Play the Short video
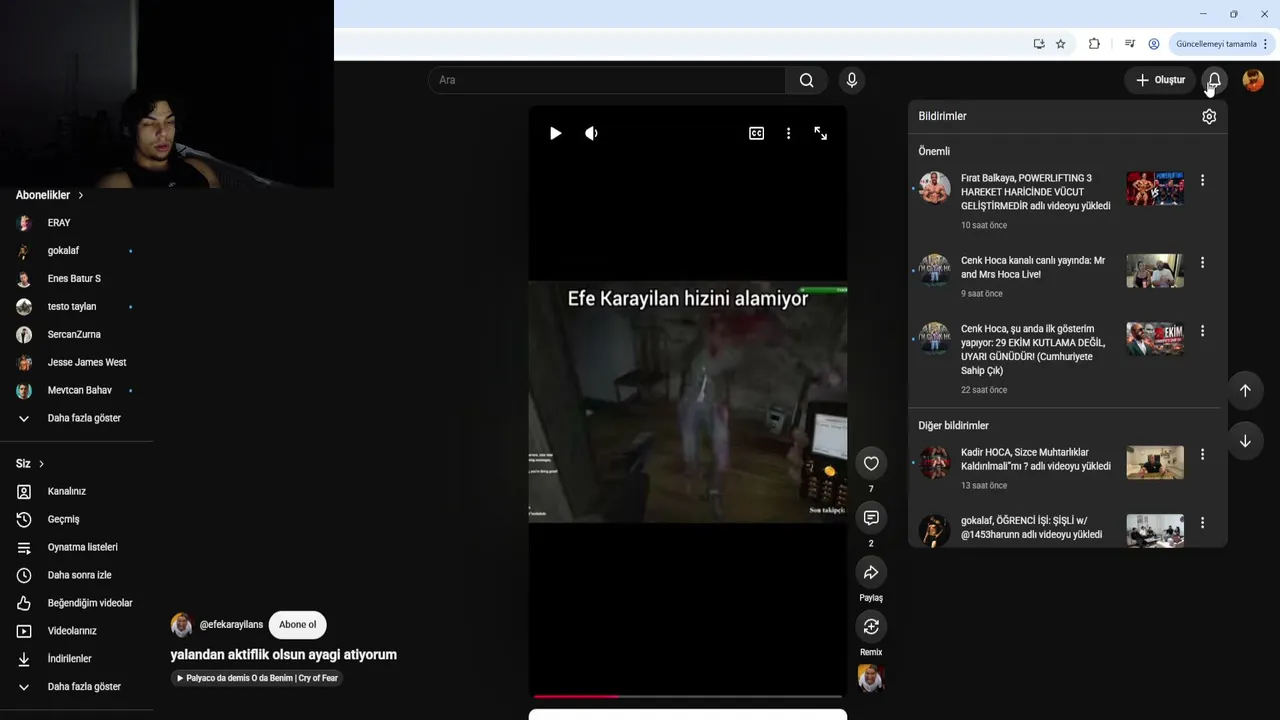Image resolution: width=1280 pixels, height=720 pixels. (x=555, y=133)
